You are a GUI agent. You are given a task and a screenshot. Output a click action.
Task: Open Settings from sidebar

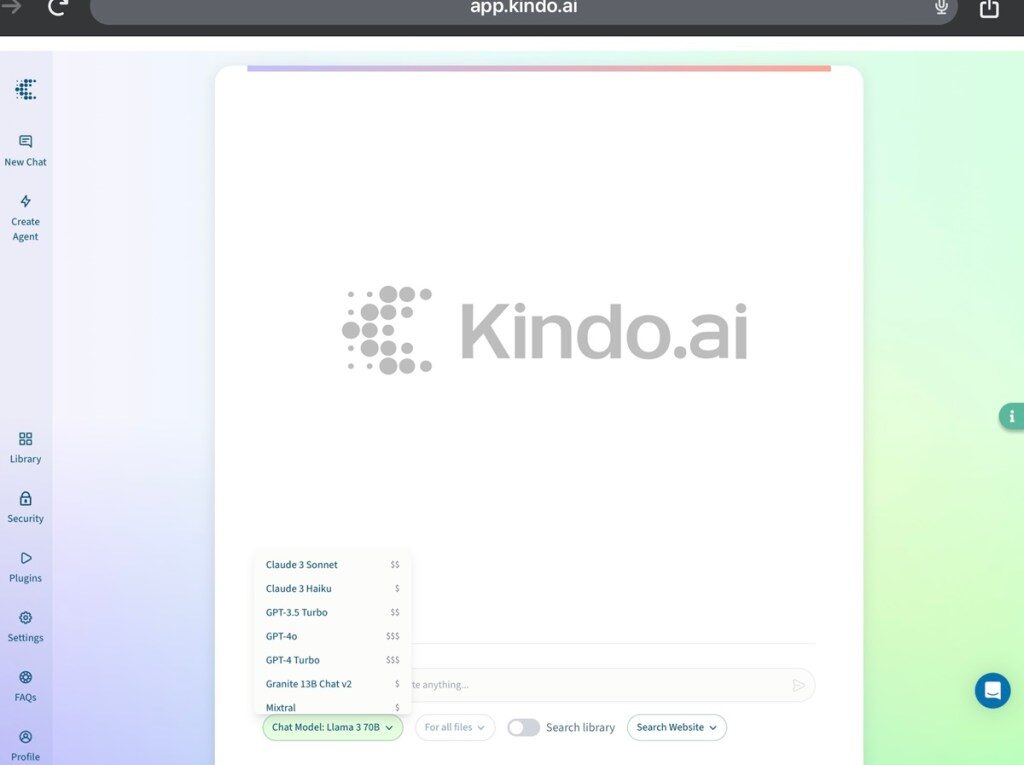click(x=25, y=627)
